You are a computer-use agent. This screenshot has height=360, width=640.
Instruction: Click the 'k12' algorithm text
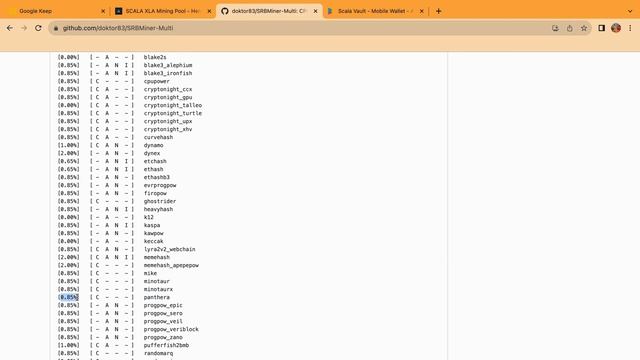149,217
